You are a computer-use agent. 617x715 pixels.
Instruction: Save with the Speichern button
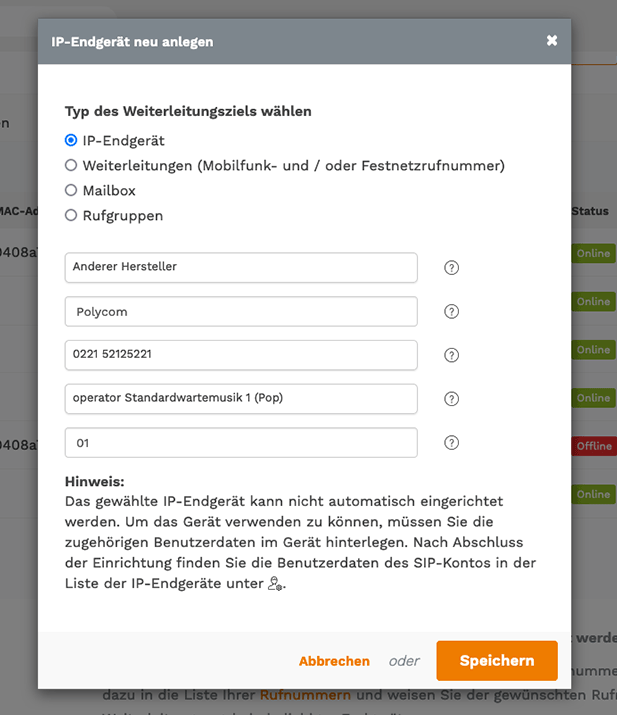497,661
